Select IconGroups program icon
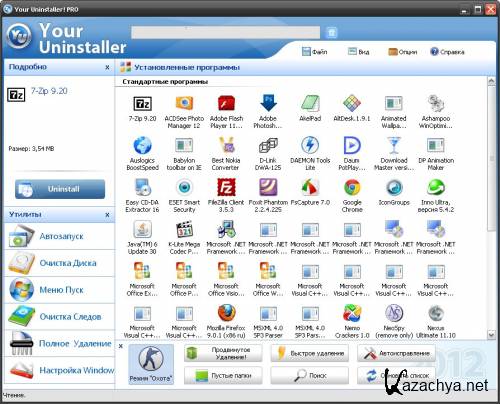This screenshot has width=500, height=404. tap(394, 187)
